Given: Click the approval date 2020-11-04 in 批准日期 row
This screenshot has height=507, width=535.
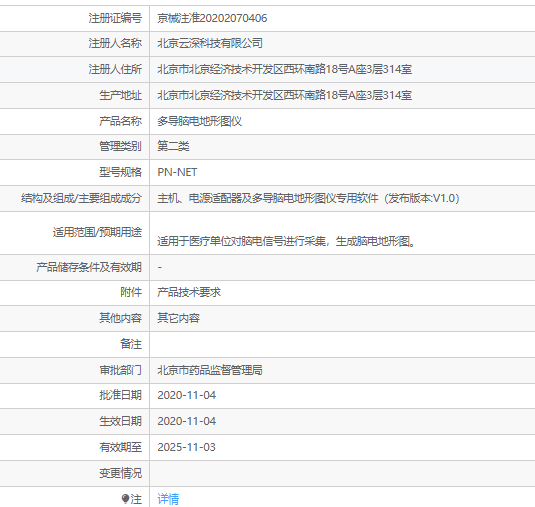Looking at the screenshot, I should (x=187, y=395).
